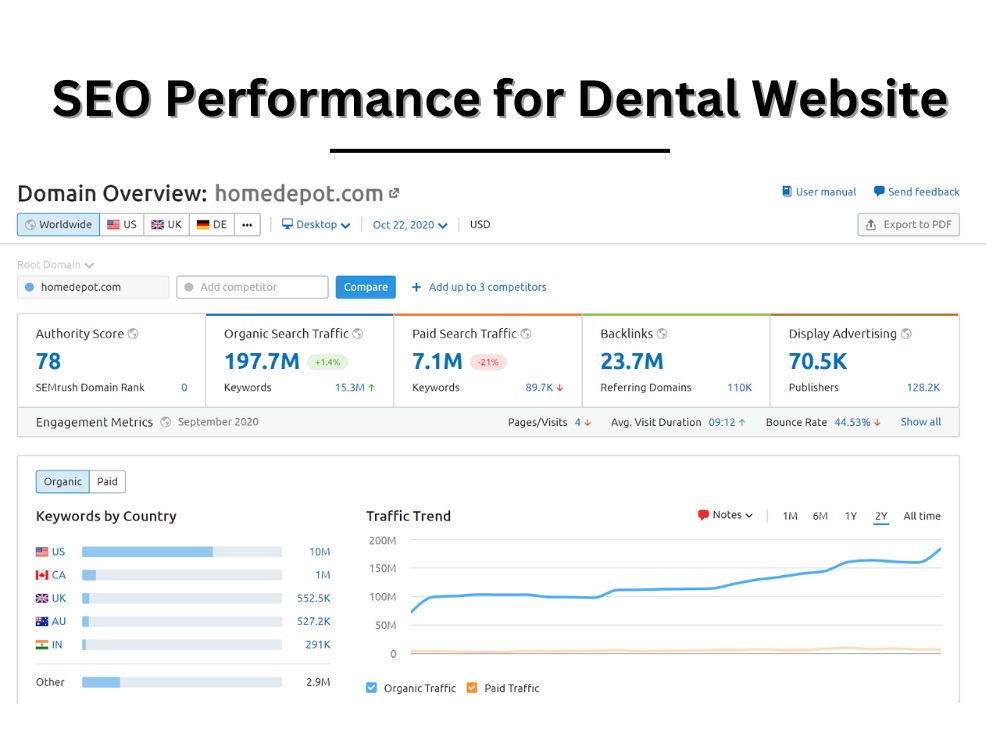Click the India flag in Keywords by Country
This screenshot has width=1000, height=750.
click(42, 645)
